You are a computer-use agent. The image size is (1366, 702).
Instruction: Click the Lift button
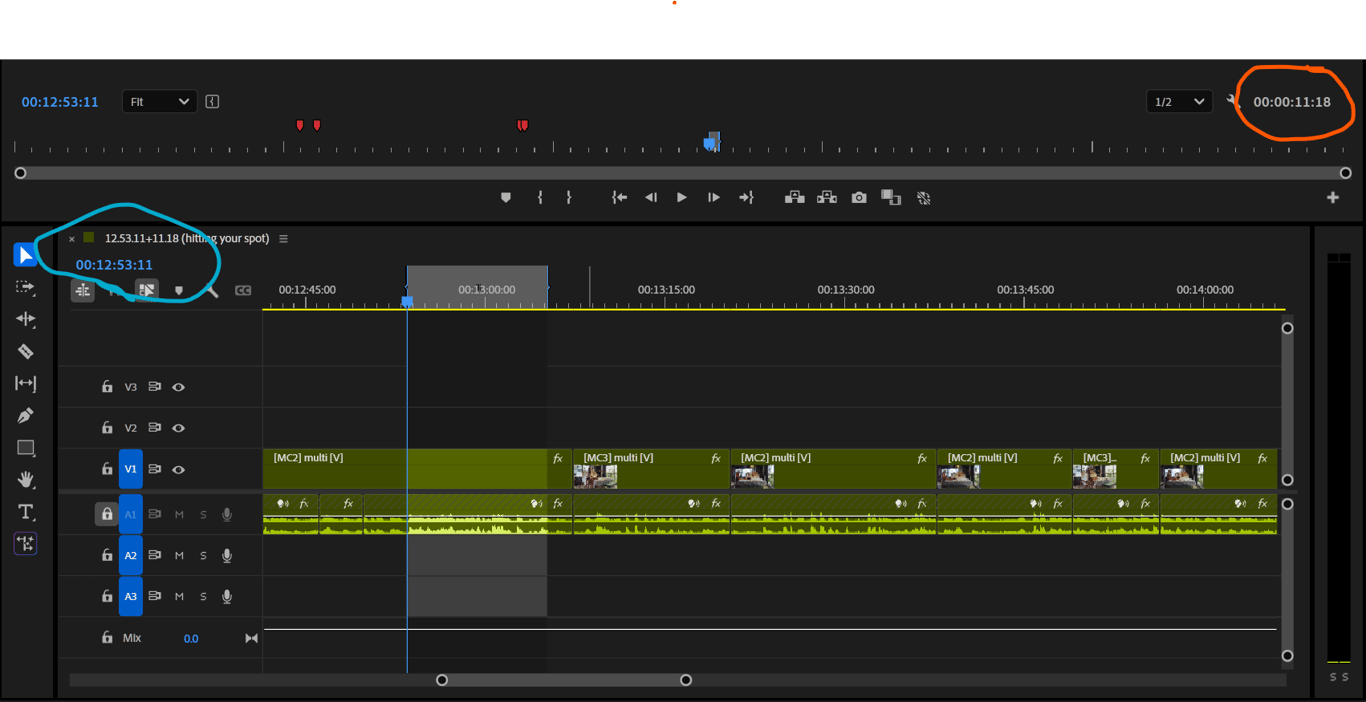(x=795, y=198)
